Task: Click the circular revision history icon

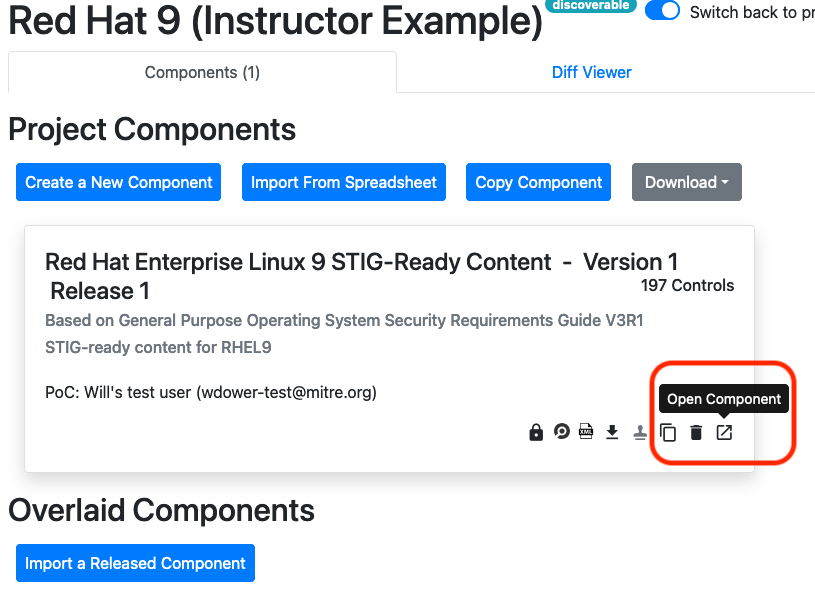Action: (x=561, y=432)
